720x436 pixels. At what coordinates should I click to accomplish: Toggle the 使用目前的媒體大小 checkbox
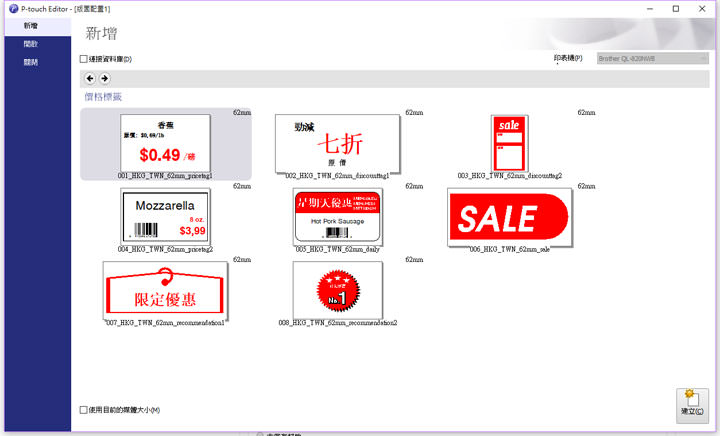click(84, 410)
